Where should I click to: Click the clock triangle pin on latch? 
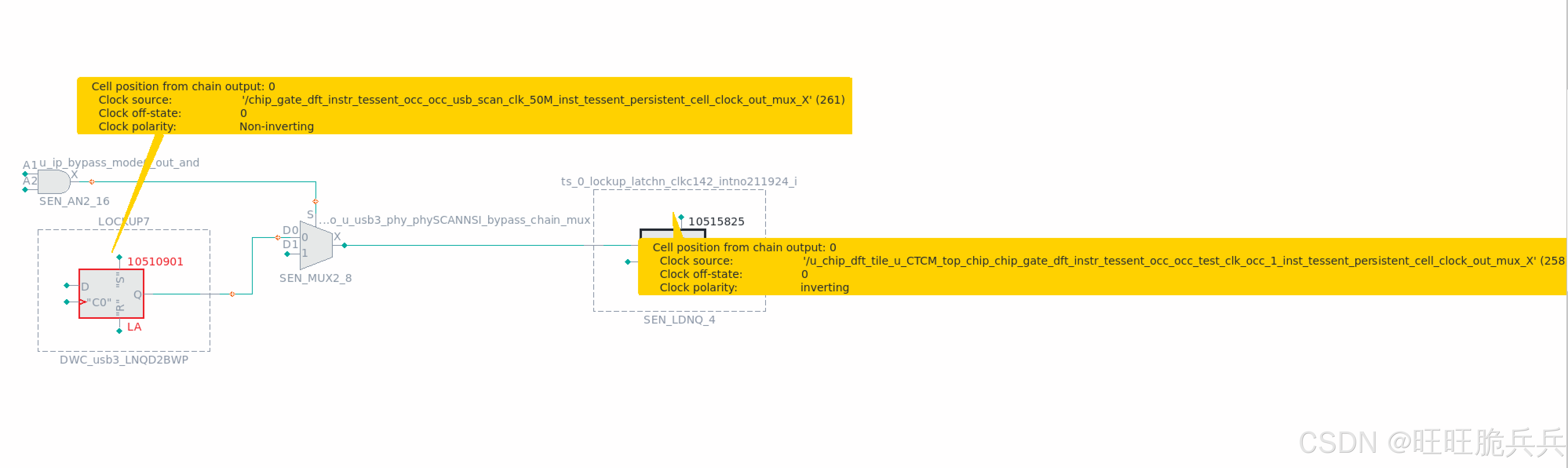pyautogui.click(x=82, y=302)
